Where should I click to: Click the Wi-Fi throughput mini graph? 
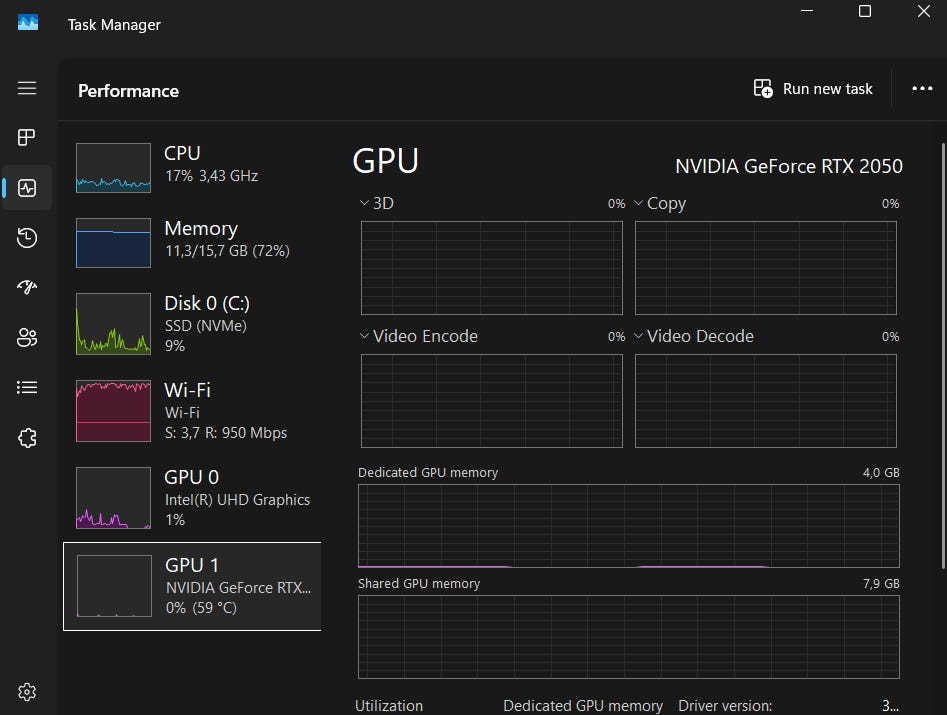113,411
